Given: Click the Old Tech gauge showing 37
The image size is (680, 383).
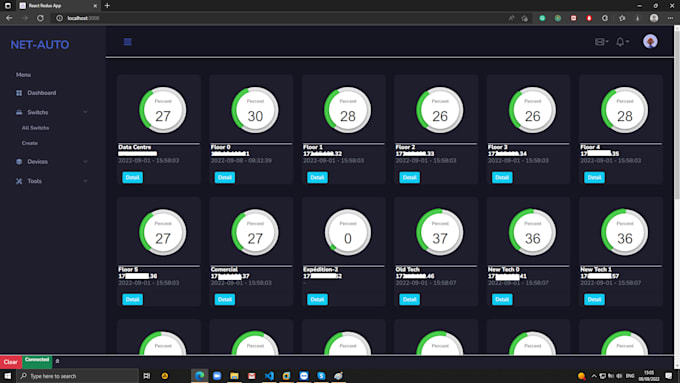Looking at the screenshot, I should pyautogui.click(x=440, y=232).
